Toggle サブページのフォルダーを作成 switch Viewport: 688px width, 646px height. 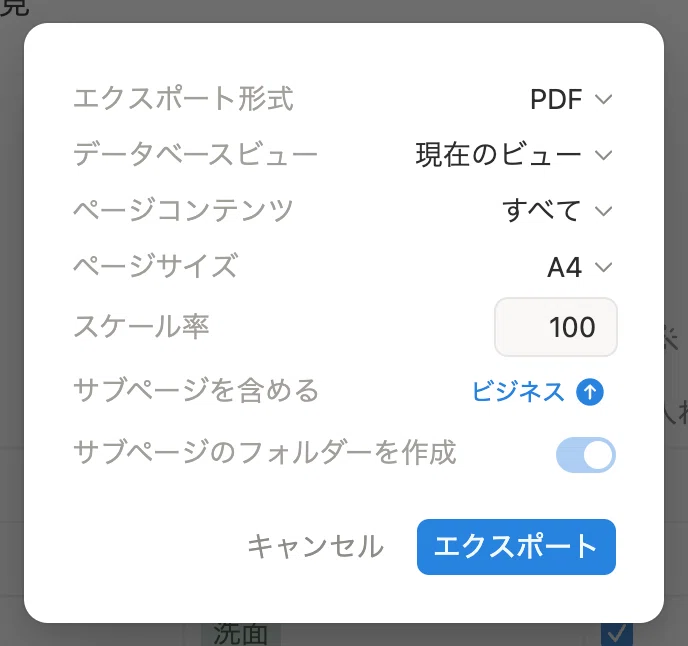click(x=586, y=455)
